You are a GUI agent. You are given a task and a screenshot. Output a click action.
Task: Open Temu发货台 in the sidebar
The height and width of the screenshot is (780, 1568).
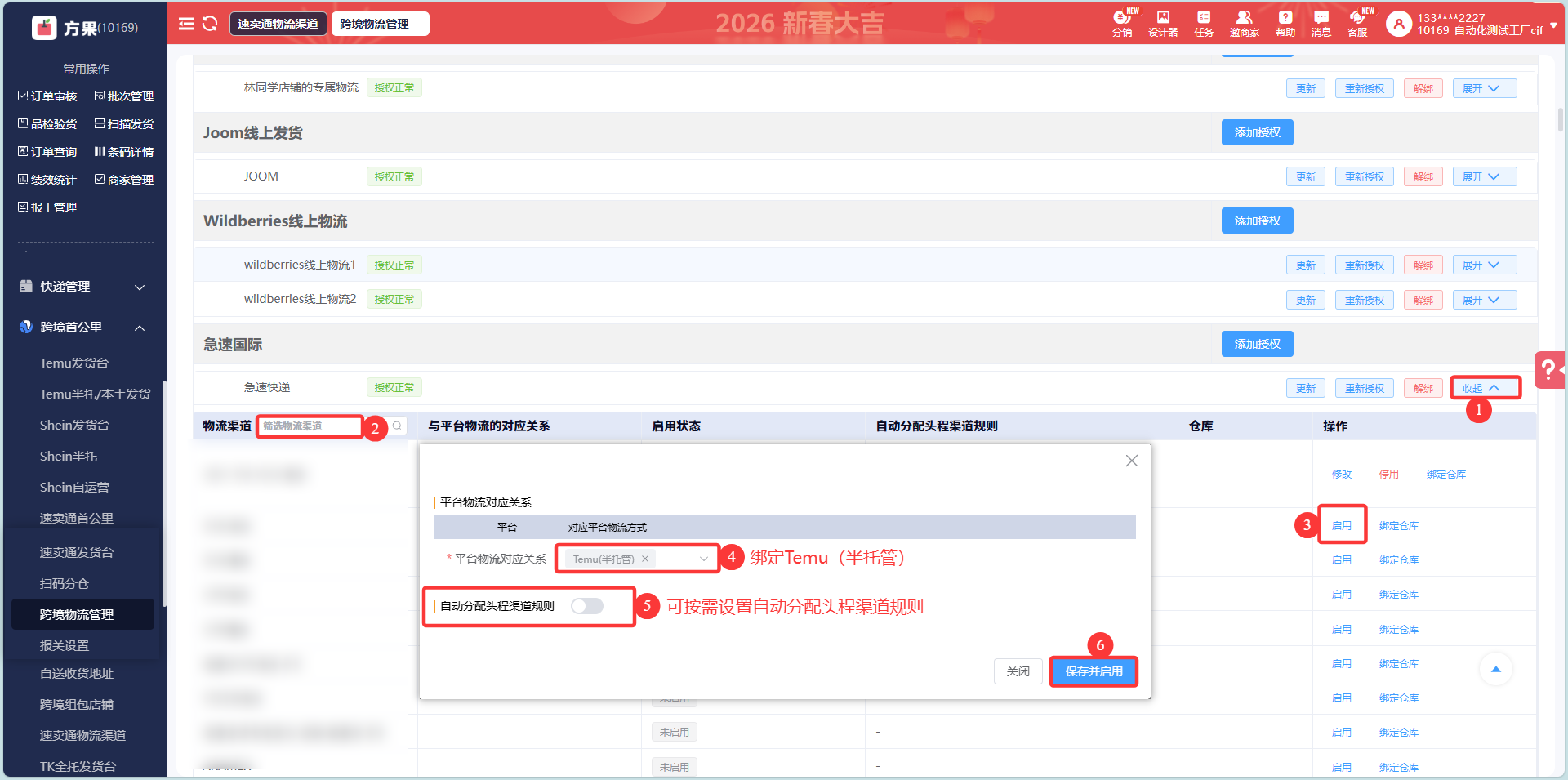(x=74, y=363)
